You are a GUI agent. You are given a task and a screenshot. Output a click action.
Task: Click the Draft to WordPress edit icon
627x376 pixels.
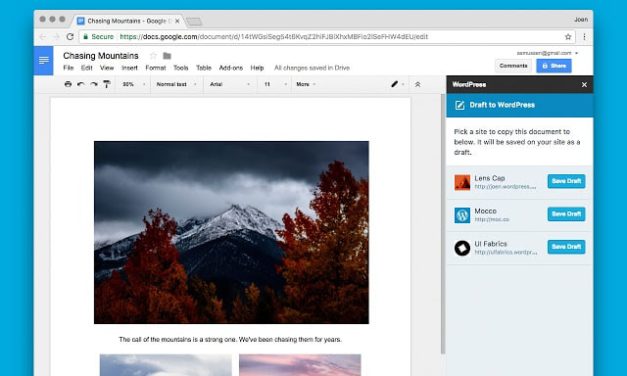pyautogui.click(x=460, y=105)
